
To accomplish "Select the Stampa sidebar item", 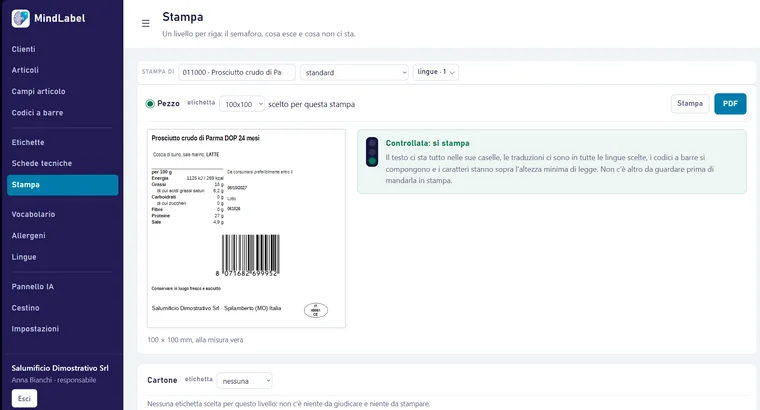I will [x=63, y=185].
